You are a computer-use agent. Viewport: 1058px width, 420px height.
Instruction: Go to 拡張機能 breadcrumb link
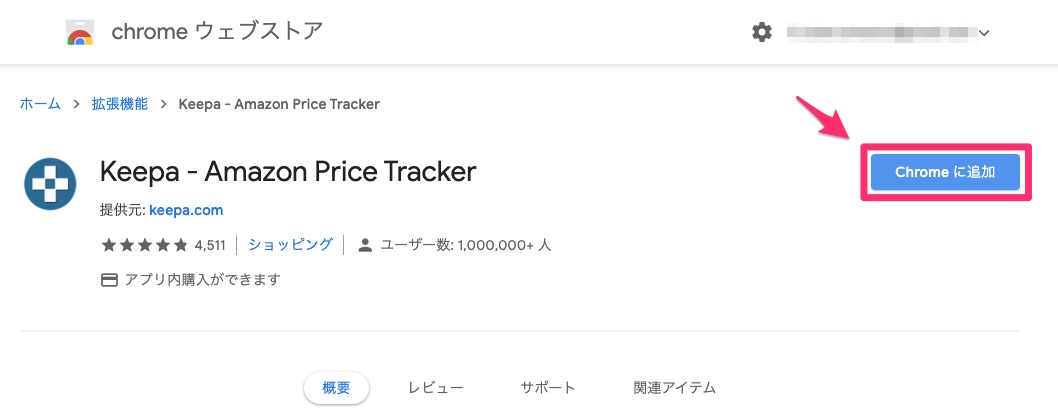tap(119, 104)
